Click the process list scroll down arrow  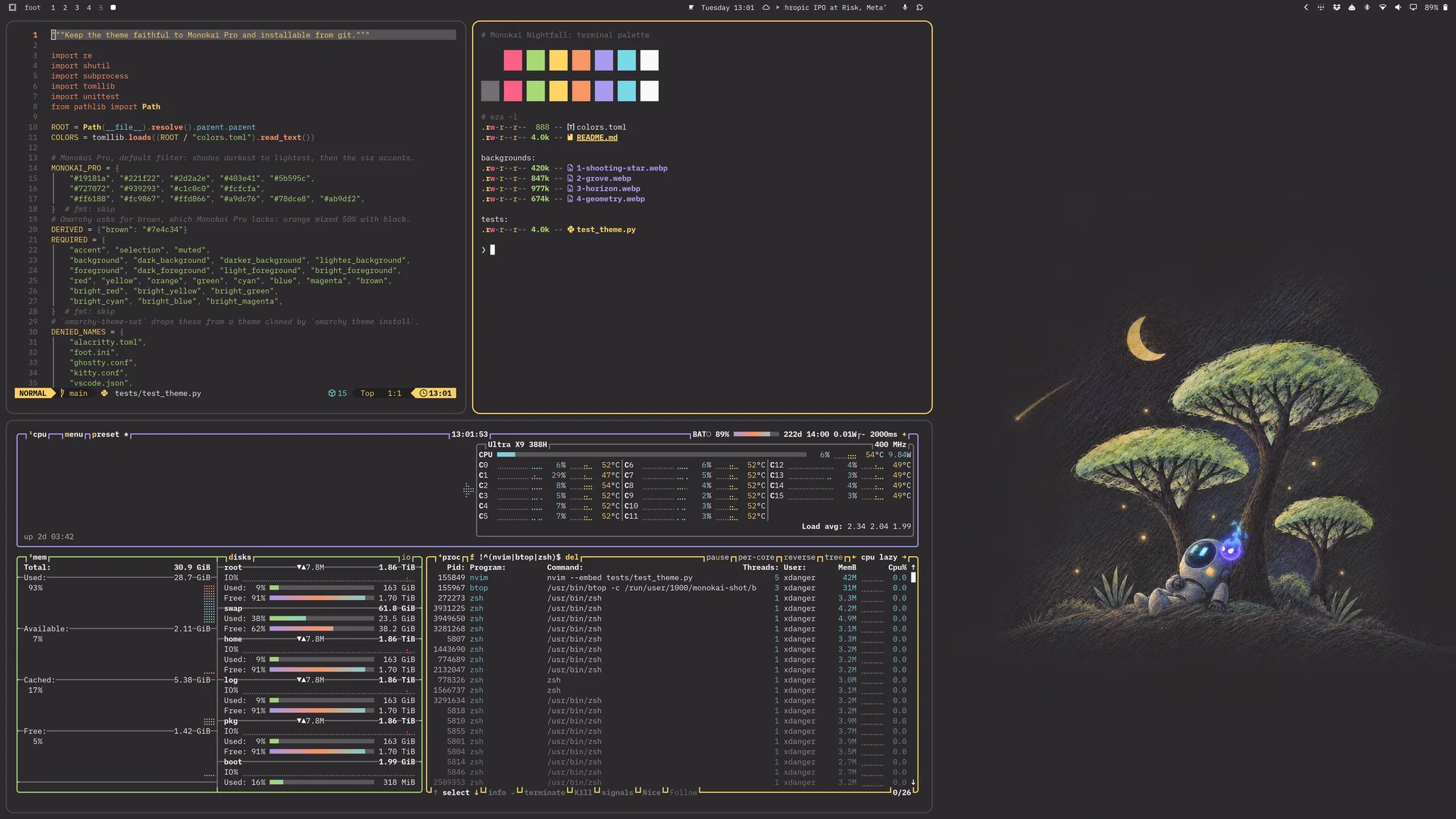tap(913, 782)
